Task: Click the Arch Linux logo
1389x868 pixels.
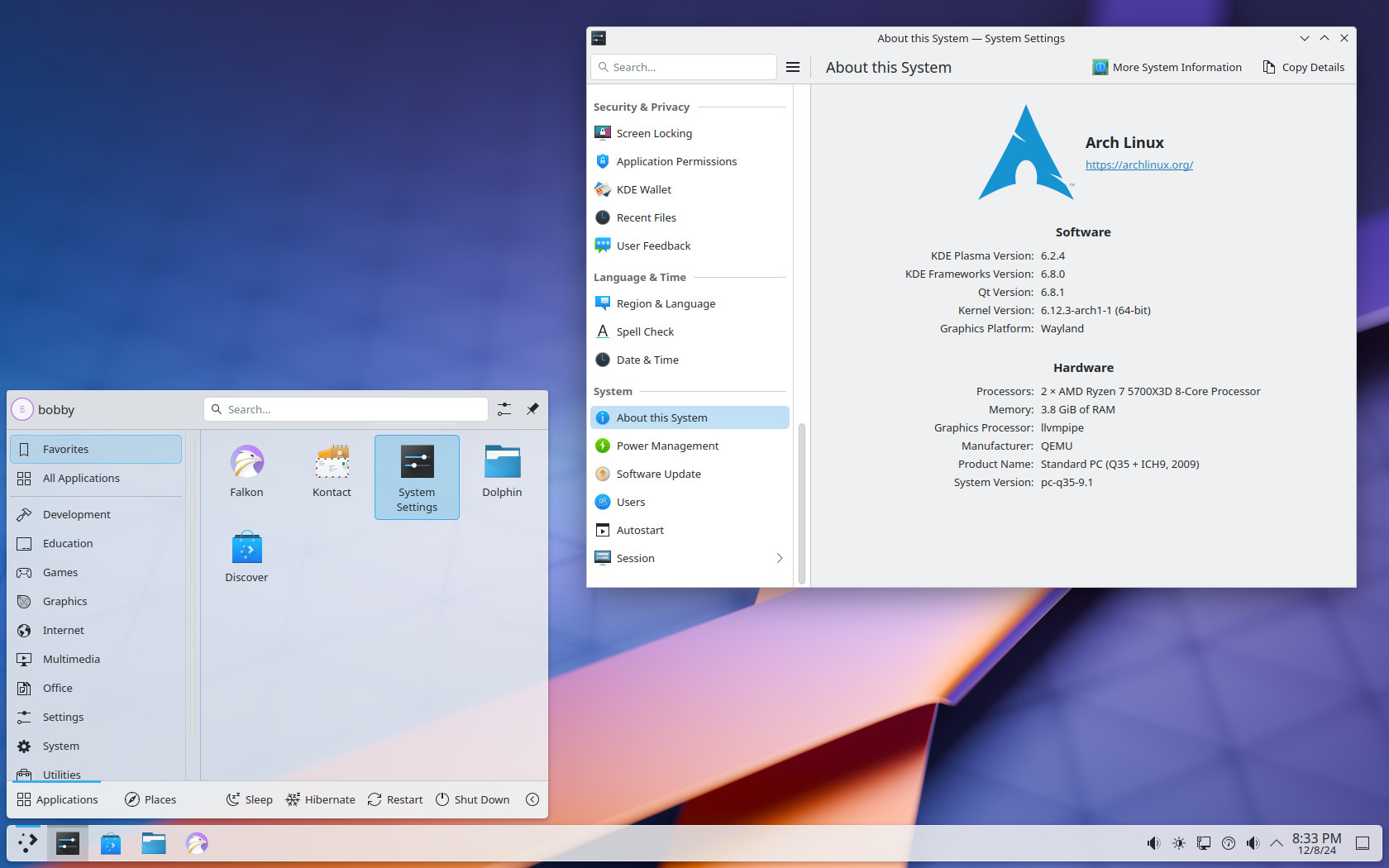Action: pyautogui.click(x=1026, y=153)
